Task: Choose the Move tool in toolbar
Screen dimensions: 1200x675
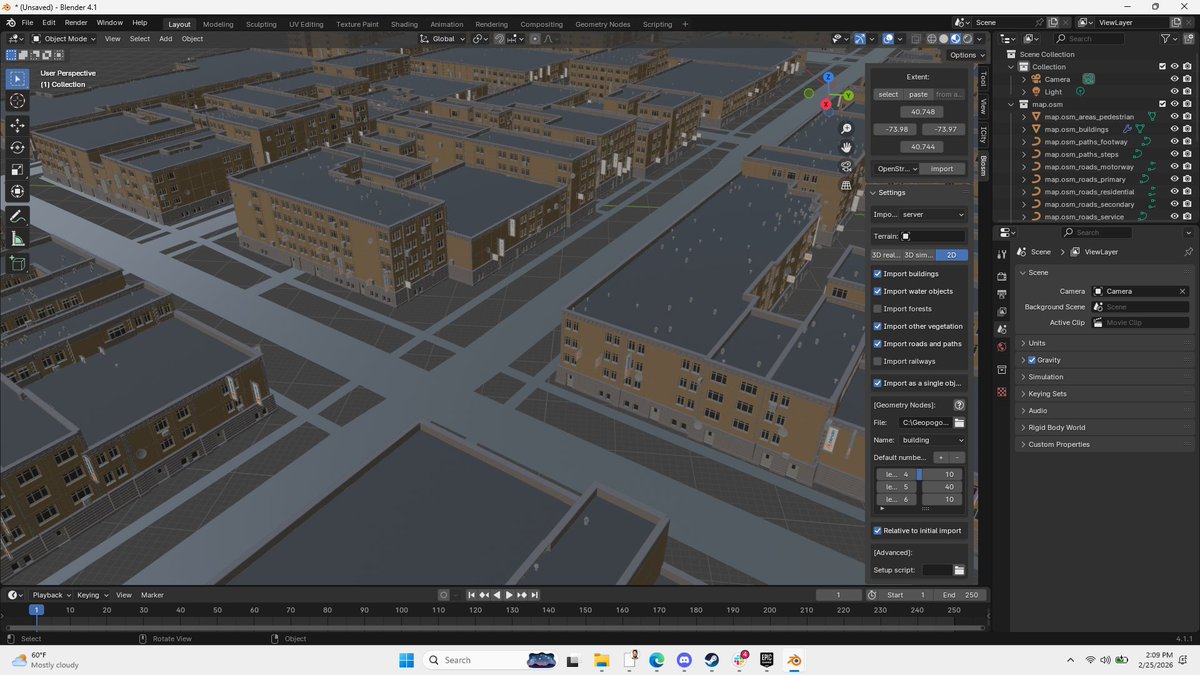Action: coord(18,125)
